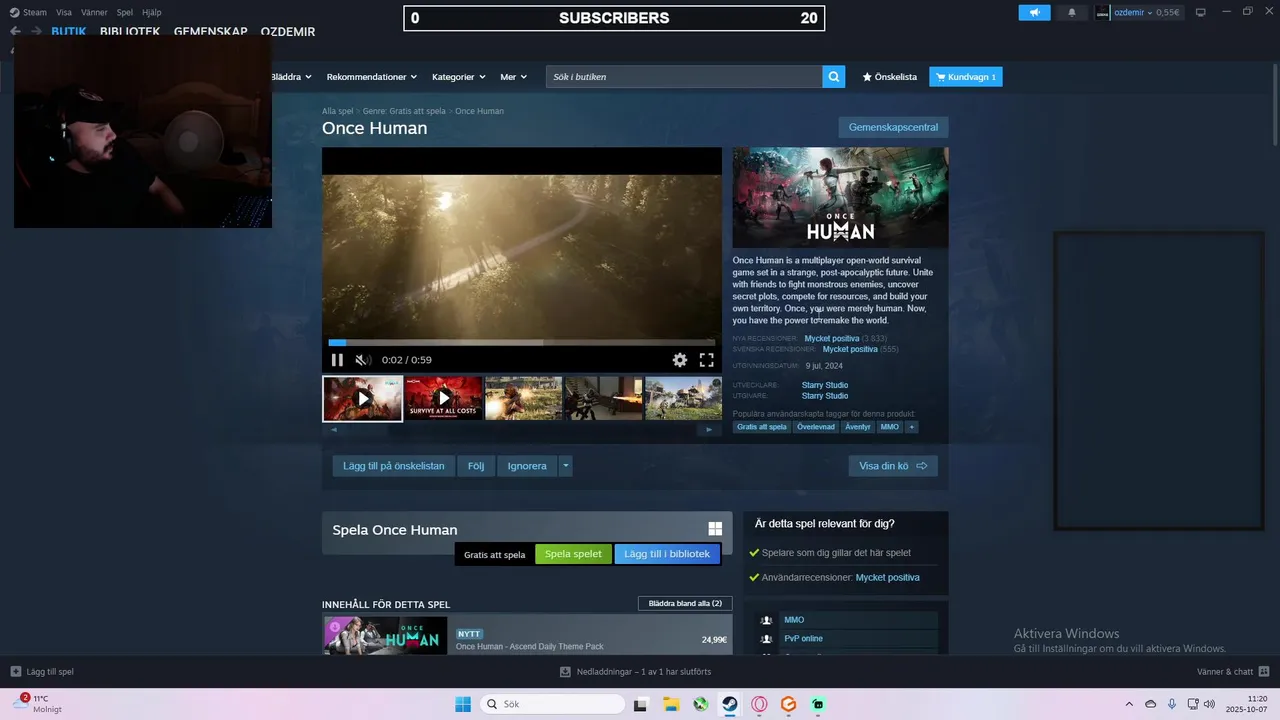
Task: Click the store search magnifier button
Action: tap(834, 77)
